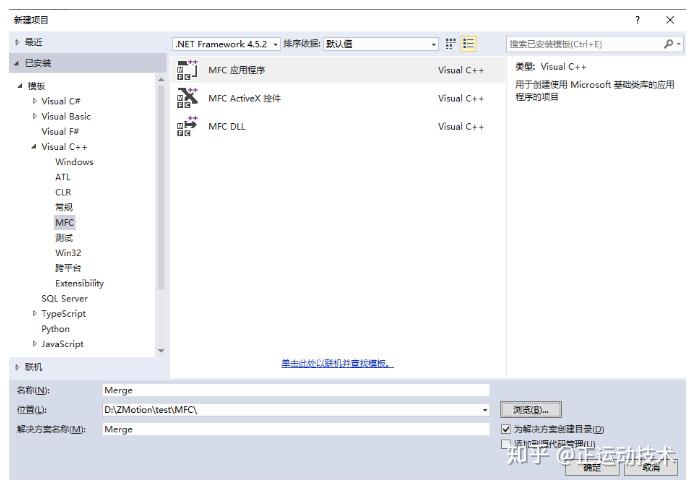The image size is (694, 484).
Task: Expand the TypeScript node
Action: click(x=35, y=313)
